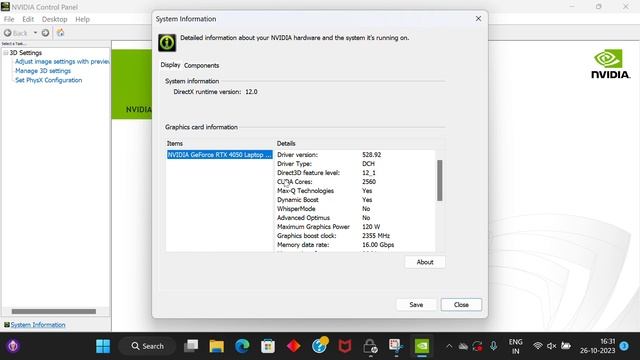Click the NVIDIA logo at top right
This screenshot has height=360, width=640.
click(610, 64)
